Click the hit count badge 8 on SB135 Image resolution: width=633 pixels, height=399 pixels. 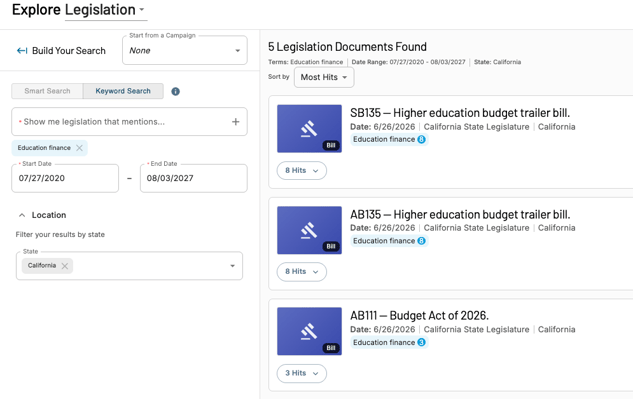point(421,139)
